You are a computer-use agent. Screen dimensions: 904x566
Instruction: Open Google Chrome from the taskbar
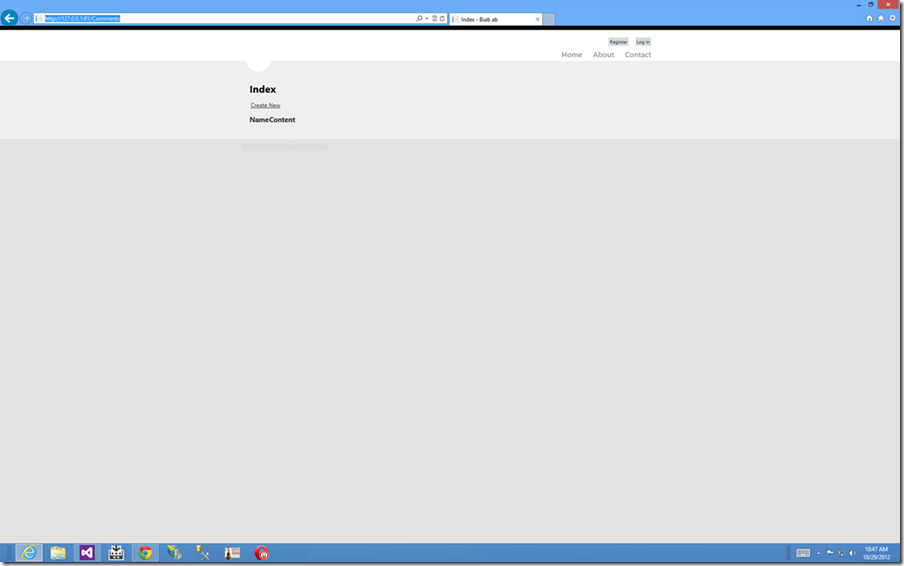coord(145,553)
